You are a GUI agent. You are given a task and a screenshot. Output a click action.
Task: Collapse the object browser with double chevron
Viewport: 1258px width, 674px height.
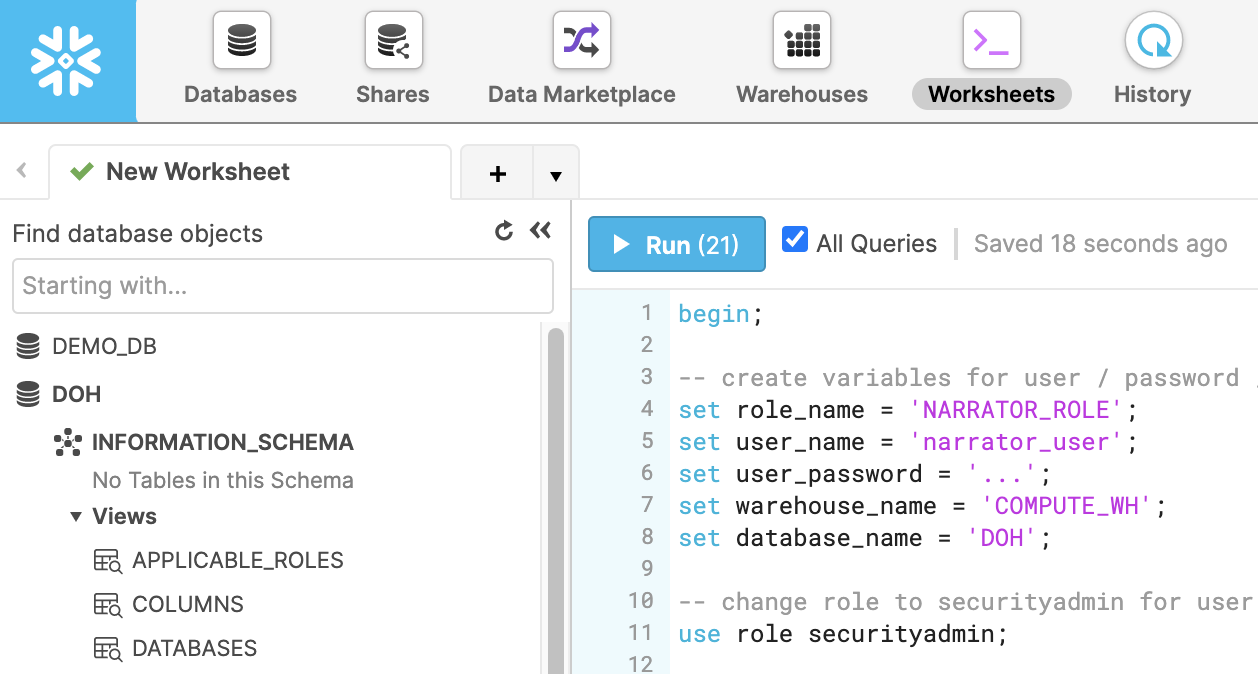pyautogui.click(x=540, y=231)
